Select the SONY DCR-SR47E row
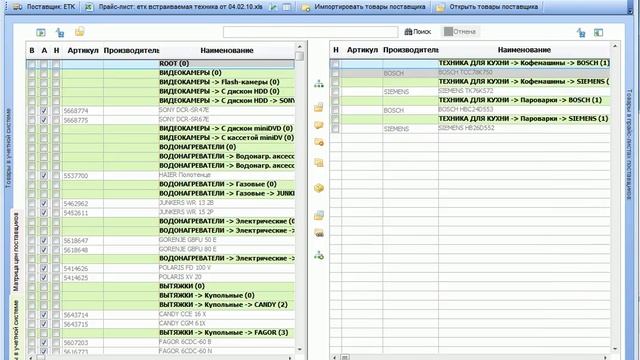640x360 pixels. coord(160,110)
